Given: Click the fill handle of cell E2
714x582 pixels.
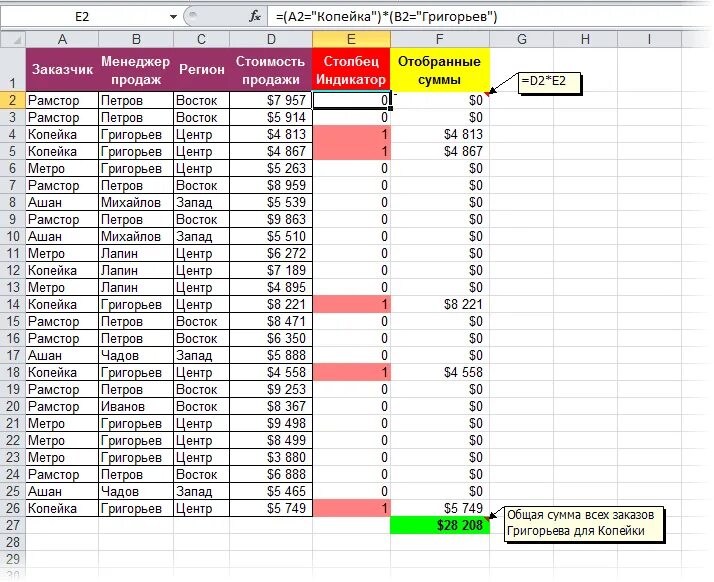Looking at the screenshot, I should [390, 109].
